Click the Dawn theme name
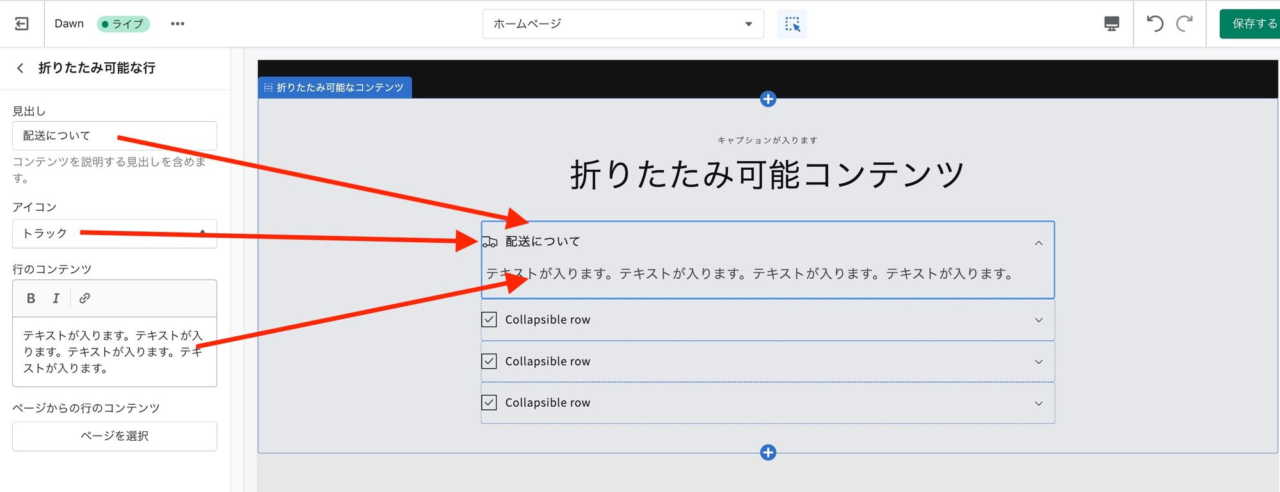 point(69,24)
